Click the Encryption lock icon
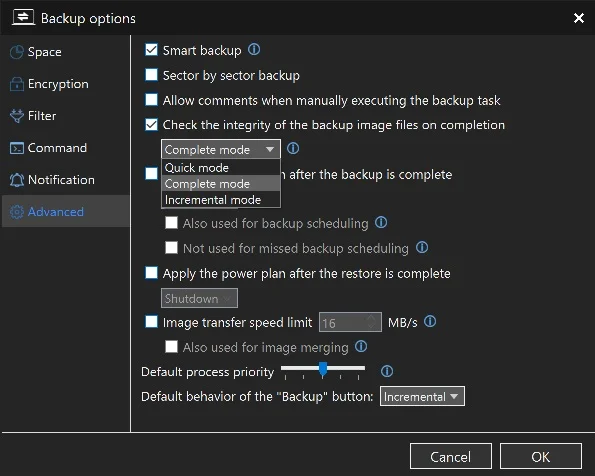The height and width of the screenshot is (476, 595). 17,84
